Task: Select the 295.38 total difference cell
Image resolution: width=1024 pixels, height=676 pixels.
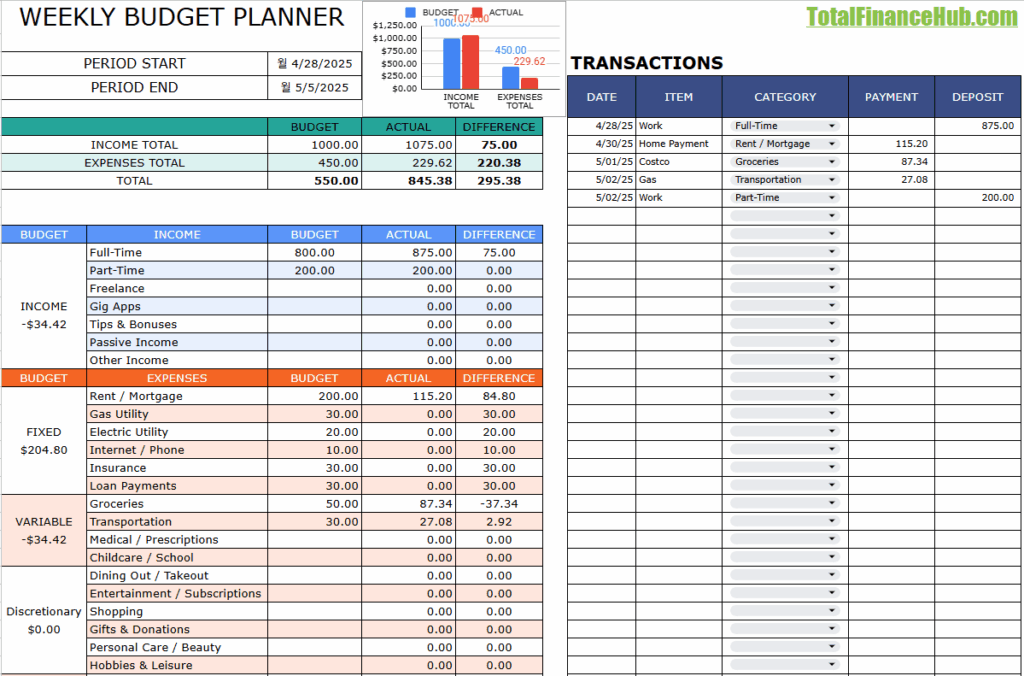Action: tap(499, 181)
